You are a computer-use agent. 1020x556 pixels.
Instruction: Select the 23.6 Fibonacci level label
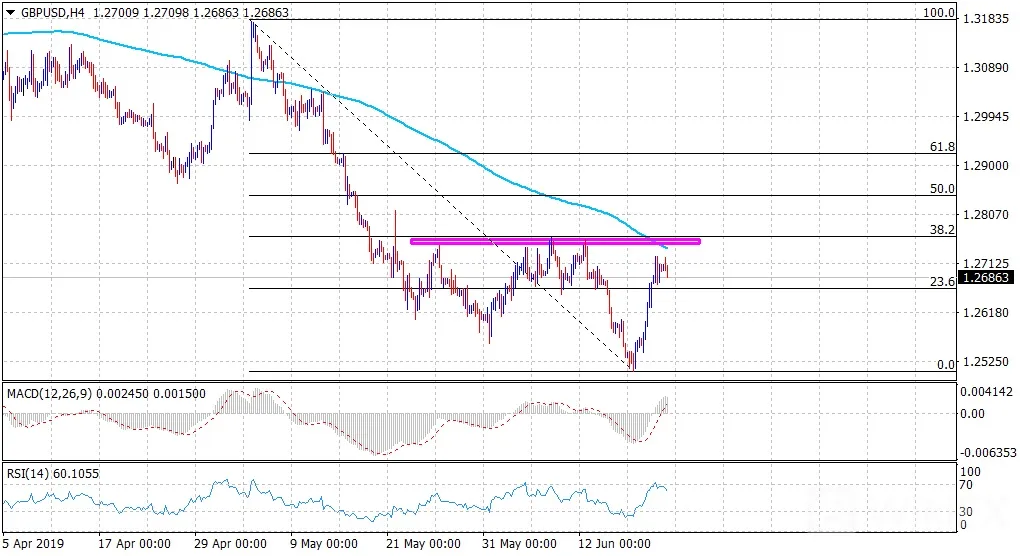pos(942,282)
